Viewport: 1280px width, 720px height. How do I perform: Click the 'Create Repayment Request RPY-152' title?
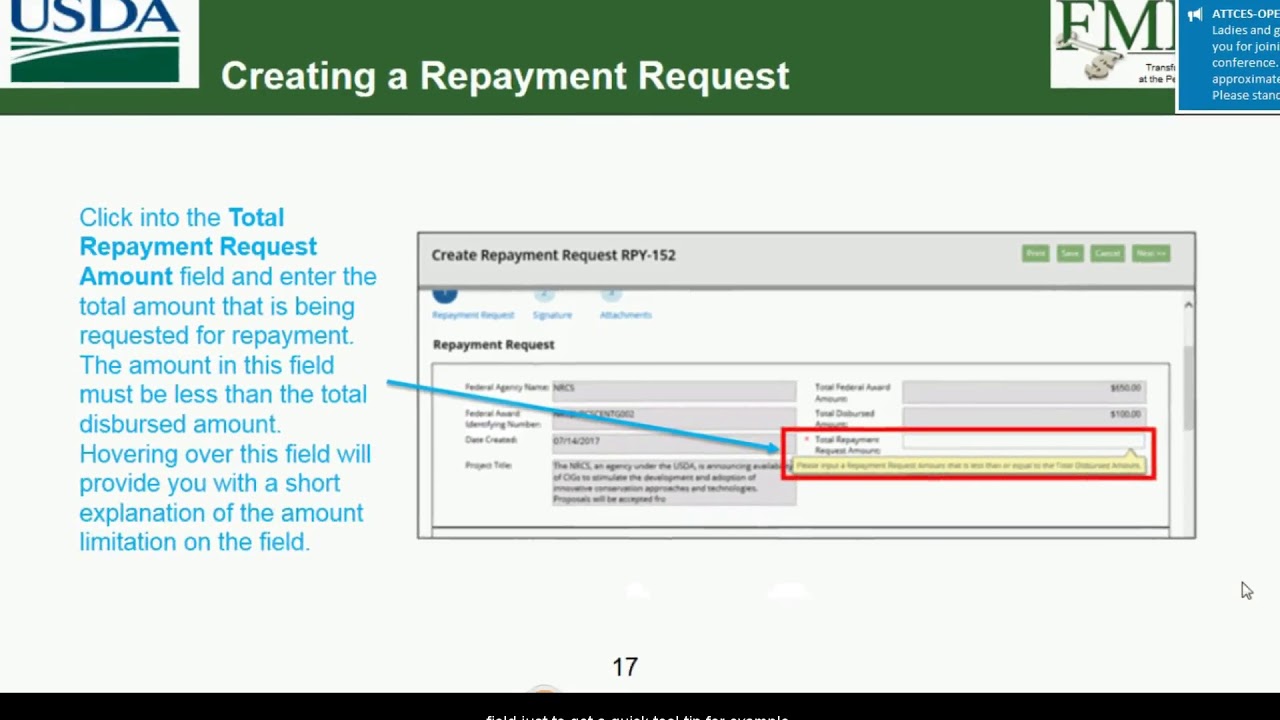click(553, 255)
